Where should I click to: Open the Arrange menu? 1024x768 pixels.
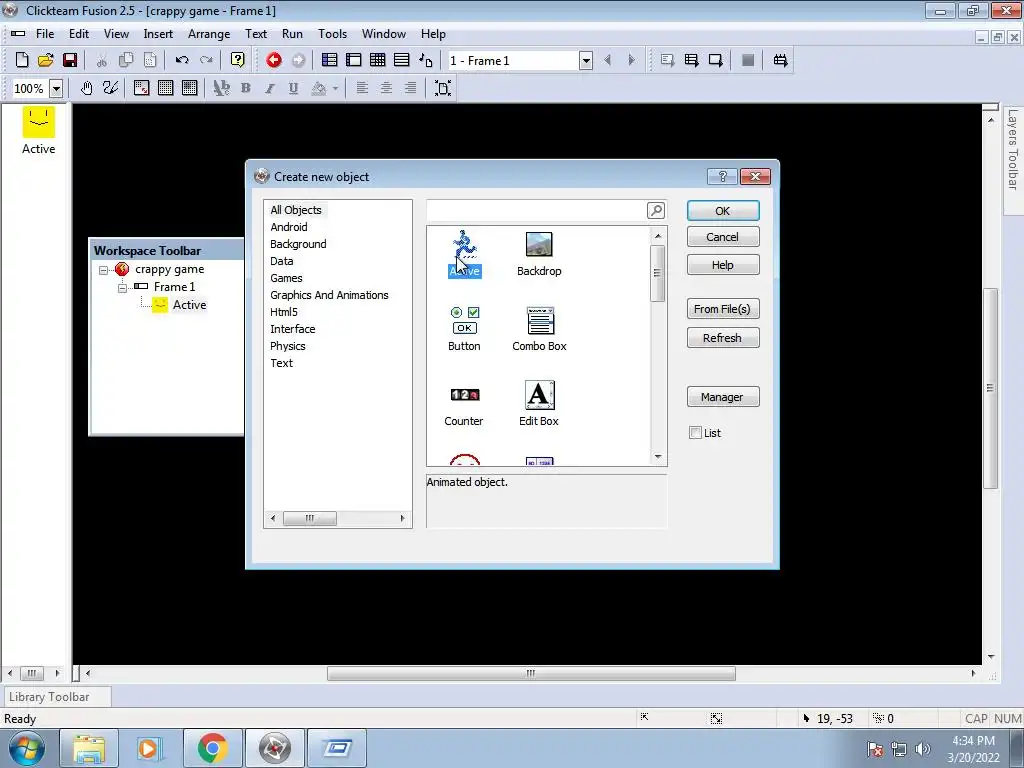209,34
